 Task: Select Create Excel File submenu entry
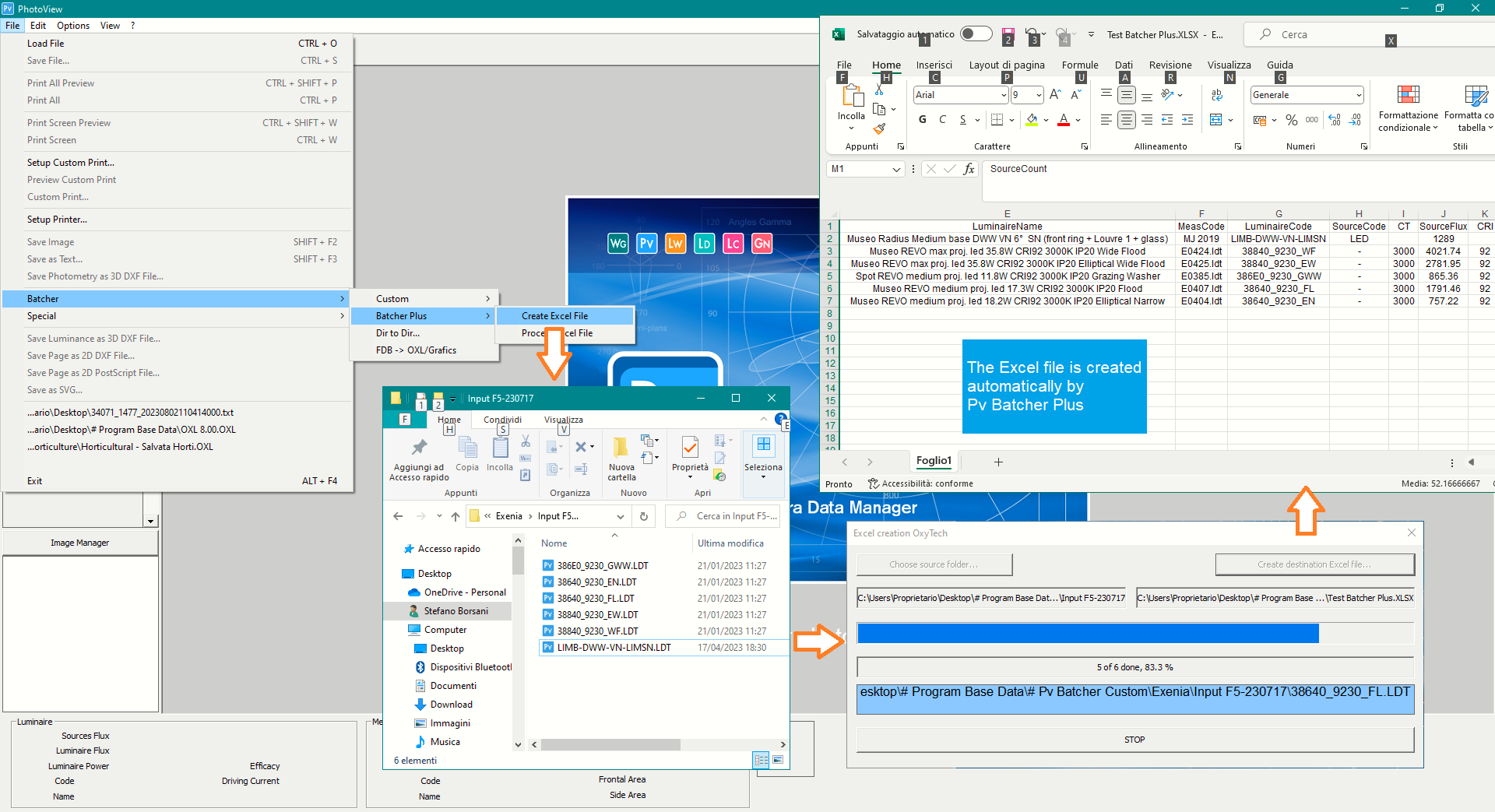[x=565, y=316]
